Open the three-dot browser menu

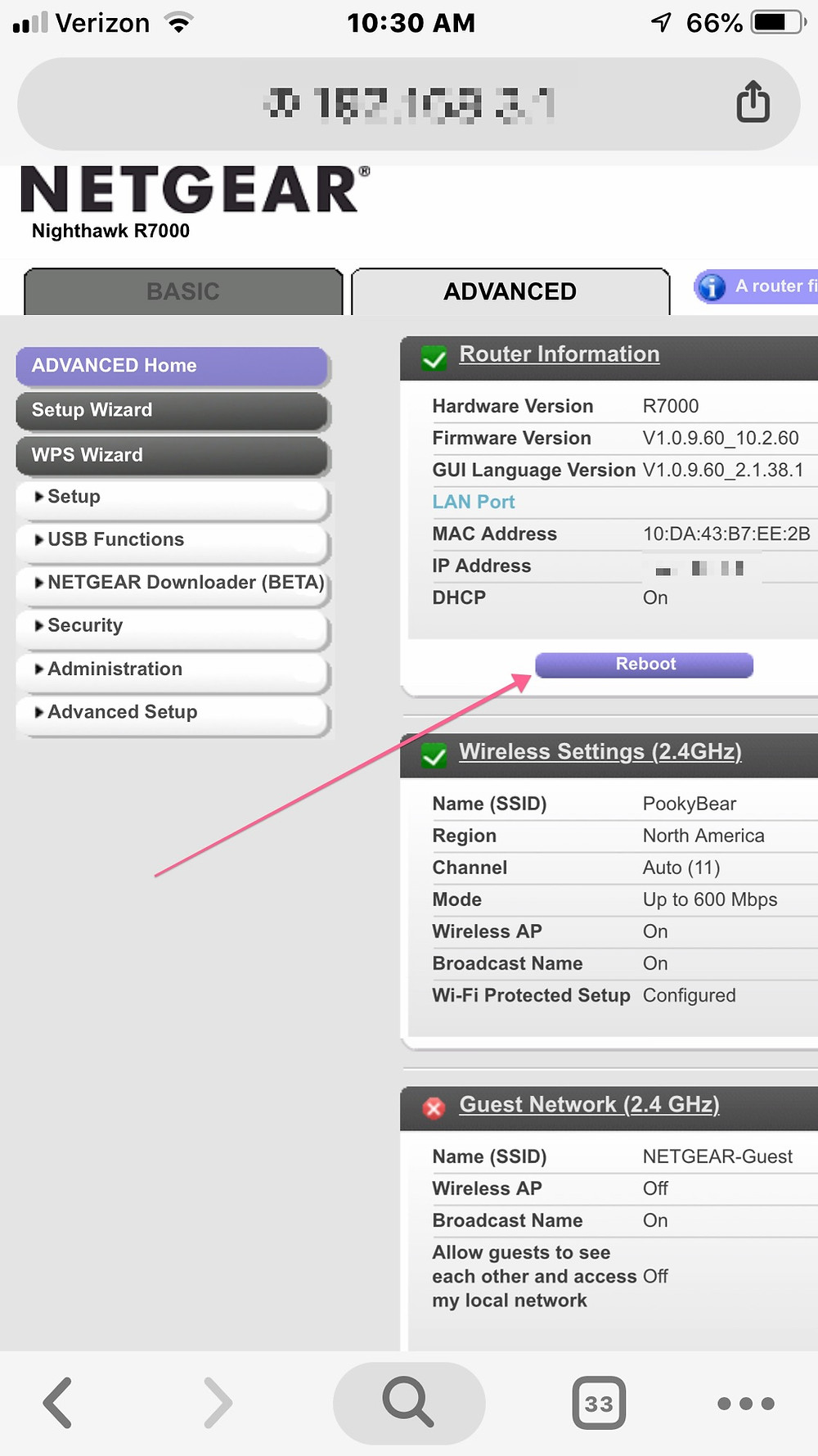(x=745, y=1403)
